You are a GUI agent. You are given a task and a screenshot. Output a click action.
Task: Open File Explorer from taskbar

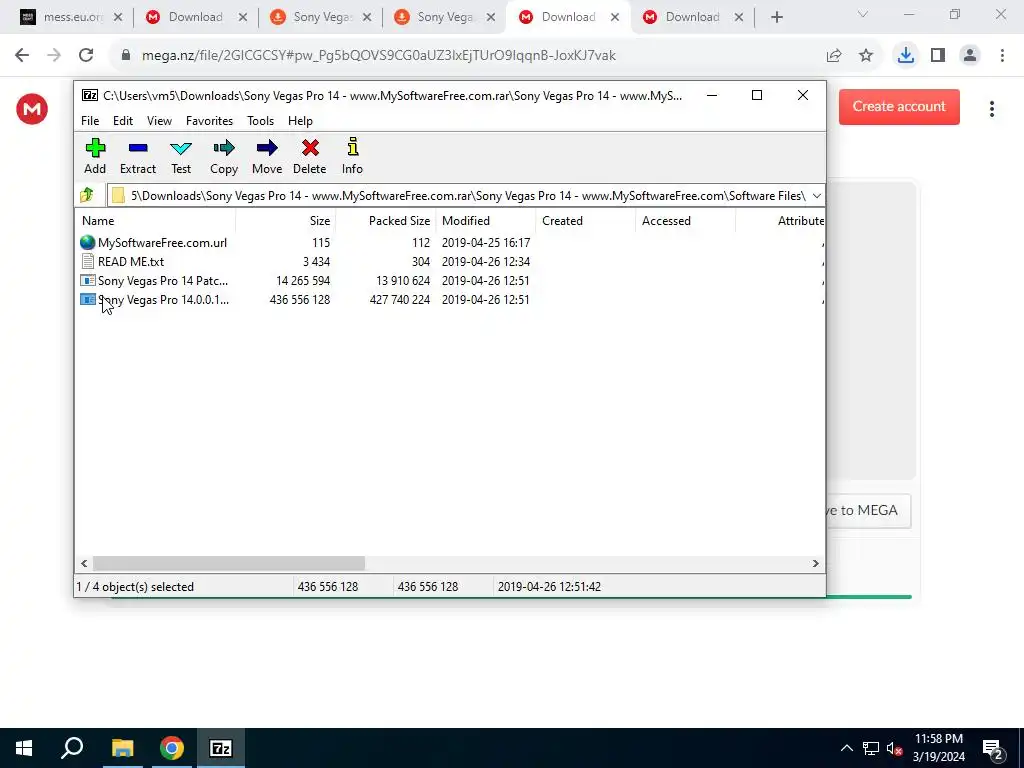[122, 748]
